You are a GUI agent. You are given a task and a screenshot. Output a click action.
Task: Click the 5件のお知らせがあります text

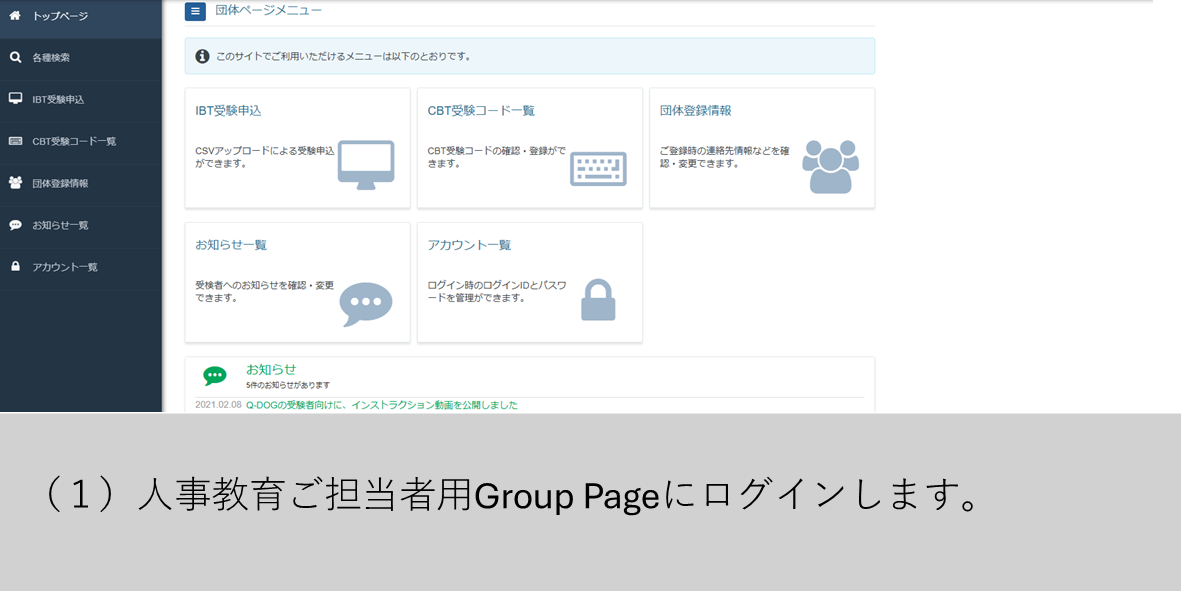coord(288,385)
